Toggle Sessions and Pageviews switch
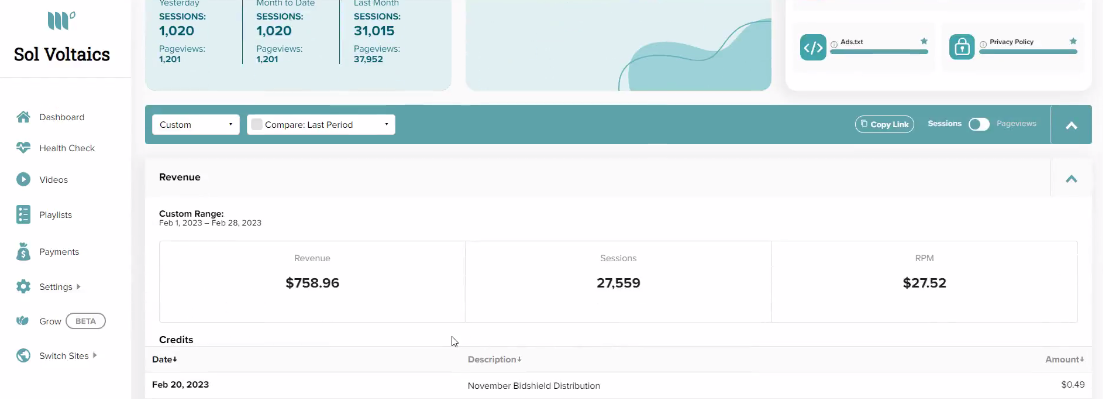This screenshot has width=1103, height=399. click(x=978, y=125)
